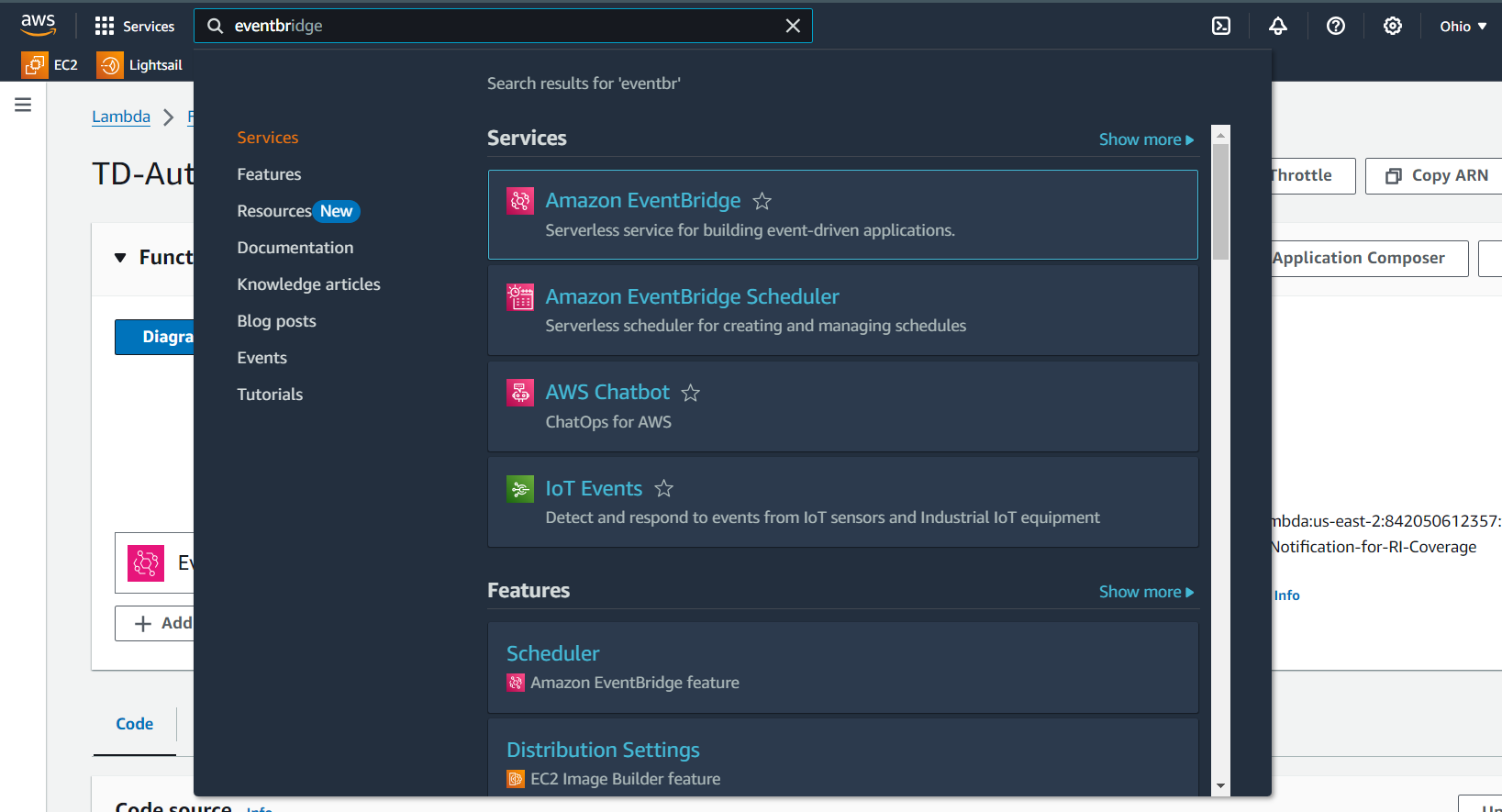The width and height of the screenshot is (1502, 812).
Task: Click the EventBridge Scheduler calendar icon
Action: click(x=520, y=296)
